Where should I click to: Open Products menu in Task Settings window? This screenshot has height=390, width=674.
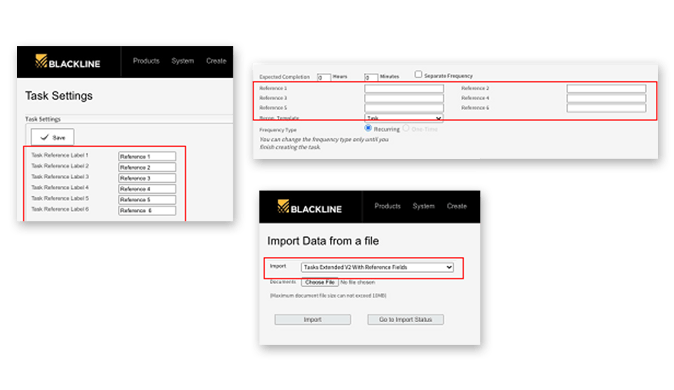146,61
